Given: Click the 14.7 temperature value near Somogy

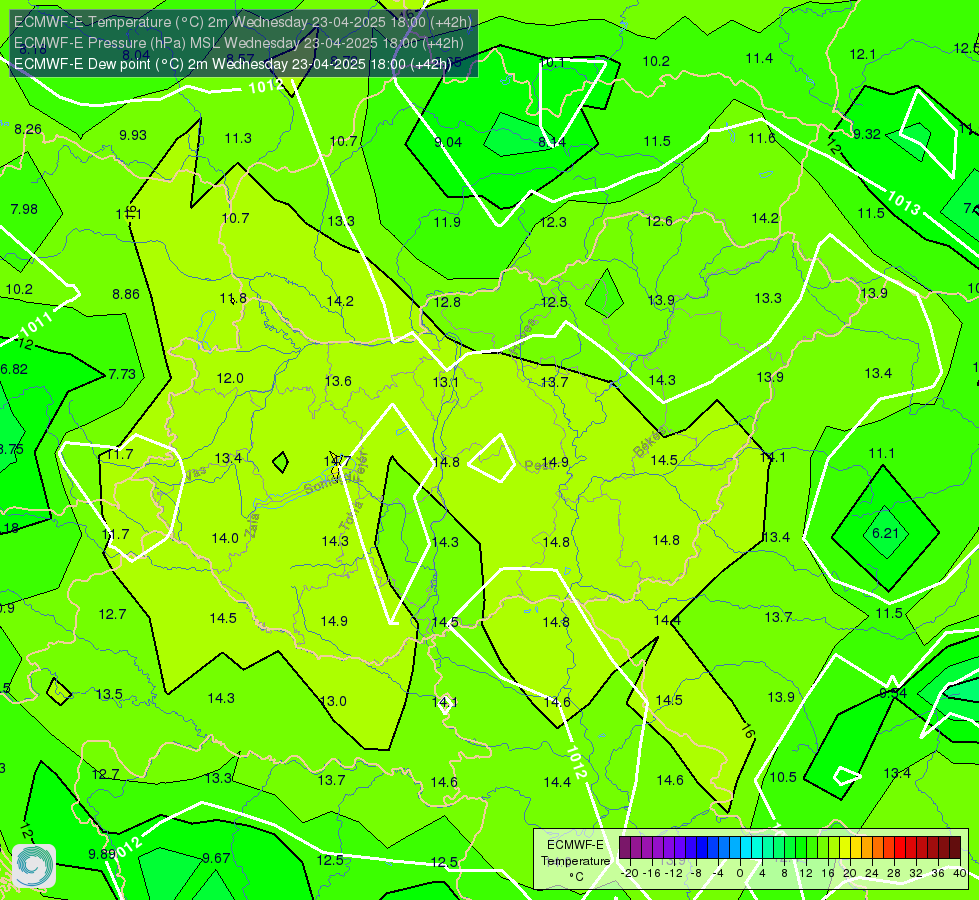Looking at the screenshot, I should click(338, 461).
